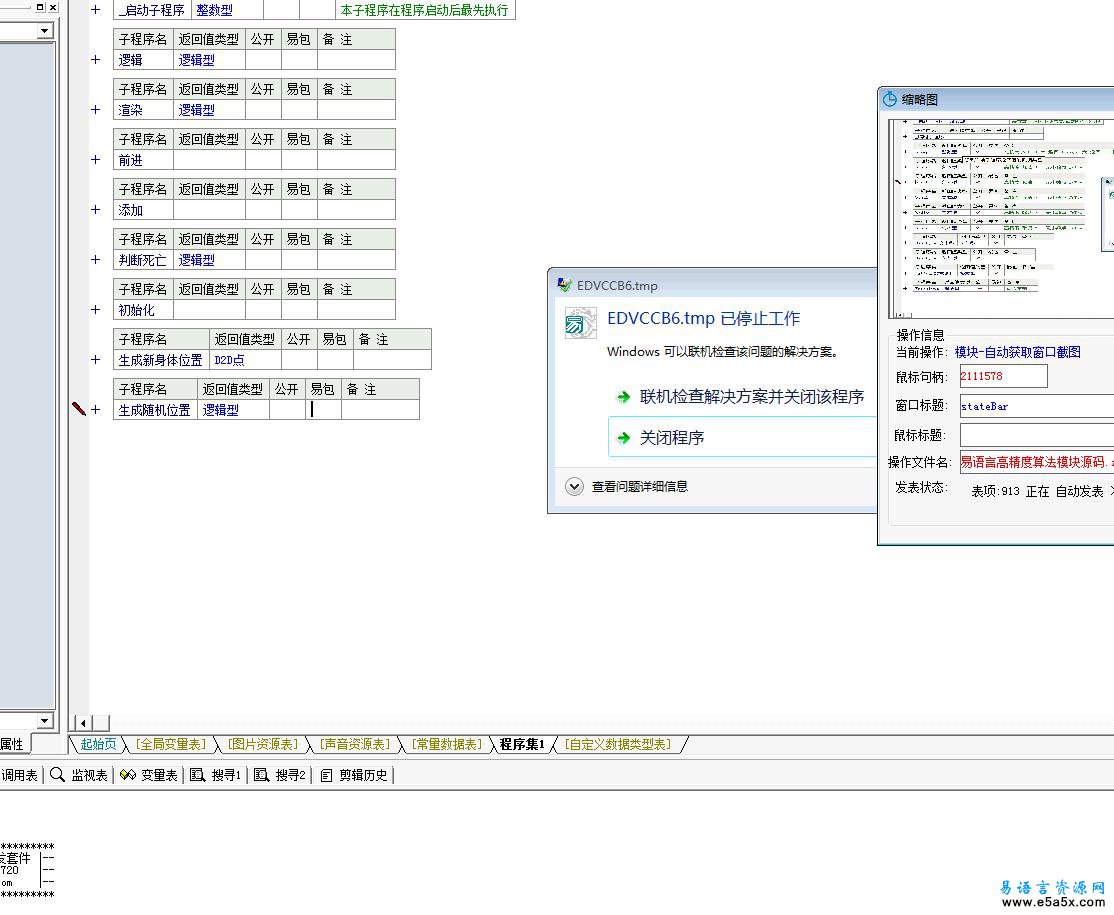This screenshot has height=915, width=1114.
Task: Switch to the 常量数据表 tab
Action: tap(447, 744)
